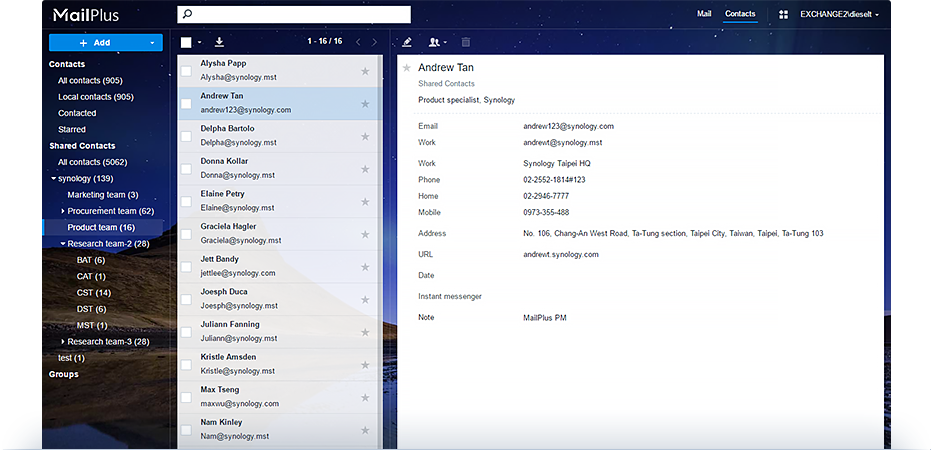Viewport: 933px width, 450px height.
Task: Click the search magnifier icon
Action: click(x=187, y=14)
